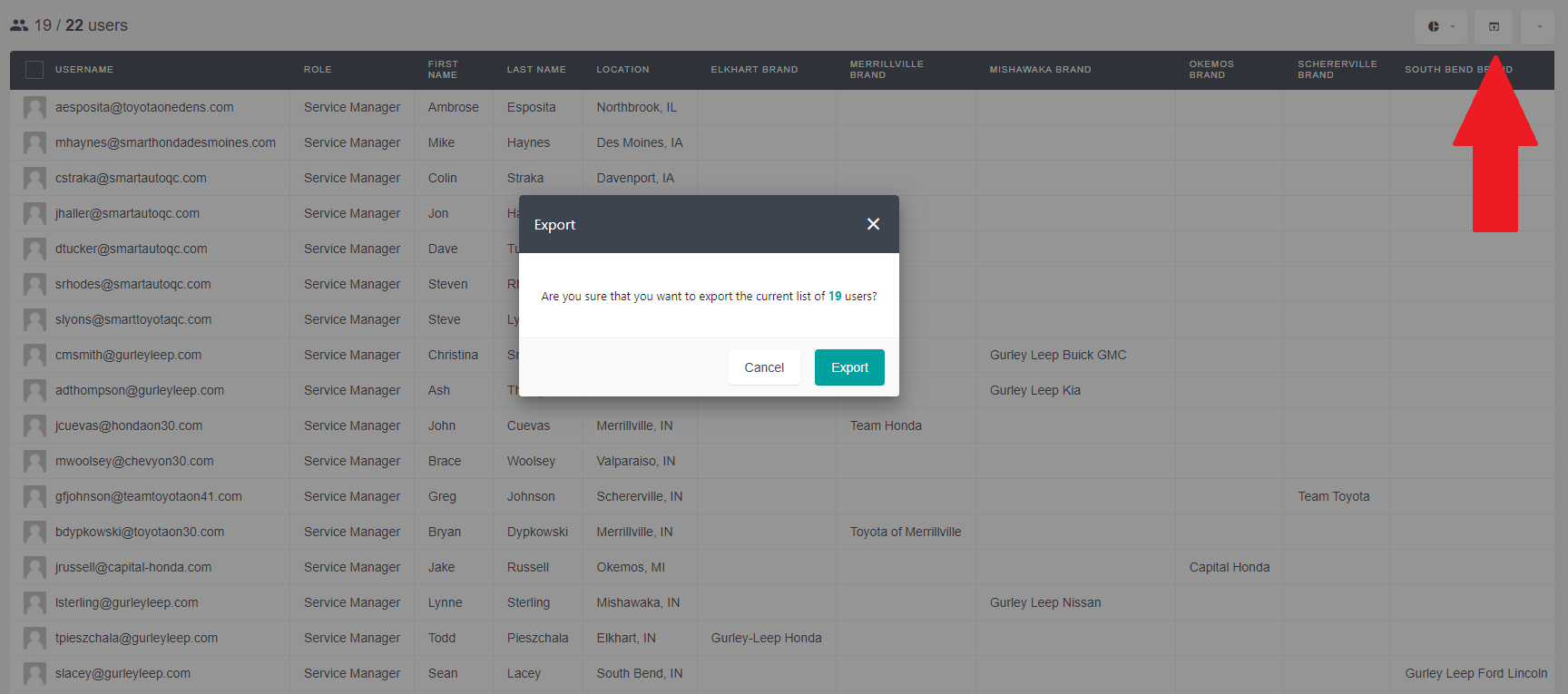
Task: Select avatar of slacey@gurleyleep.com row
Action: [x=34, y=674]
